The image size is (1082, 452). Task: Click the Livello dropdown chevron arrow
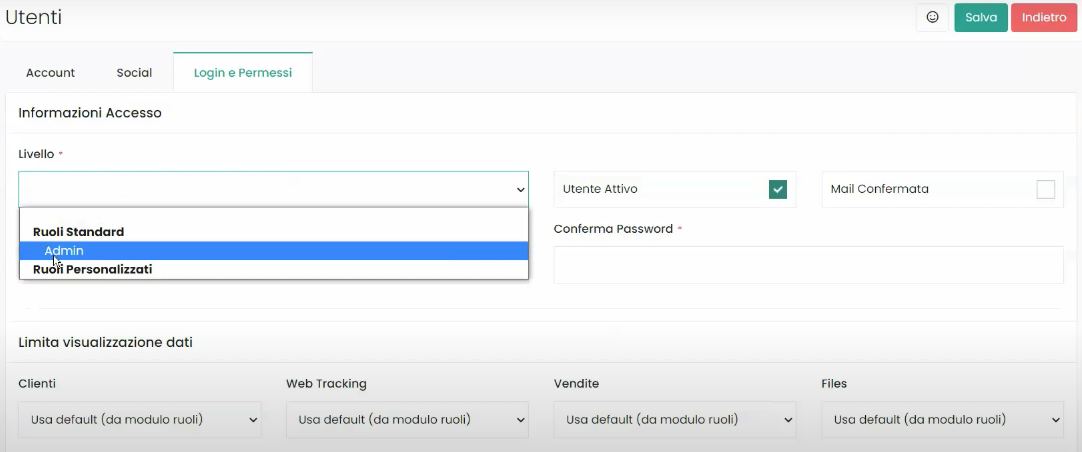[520, 189]
